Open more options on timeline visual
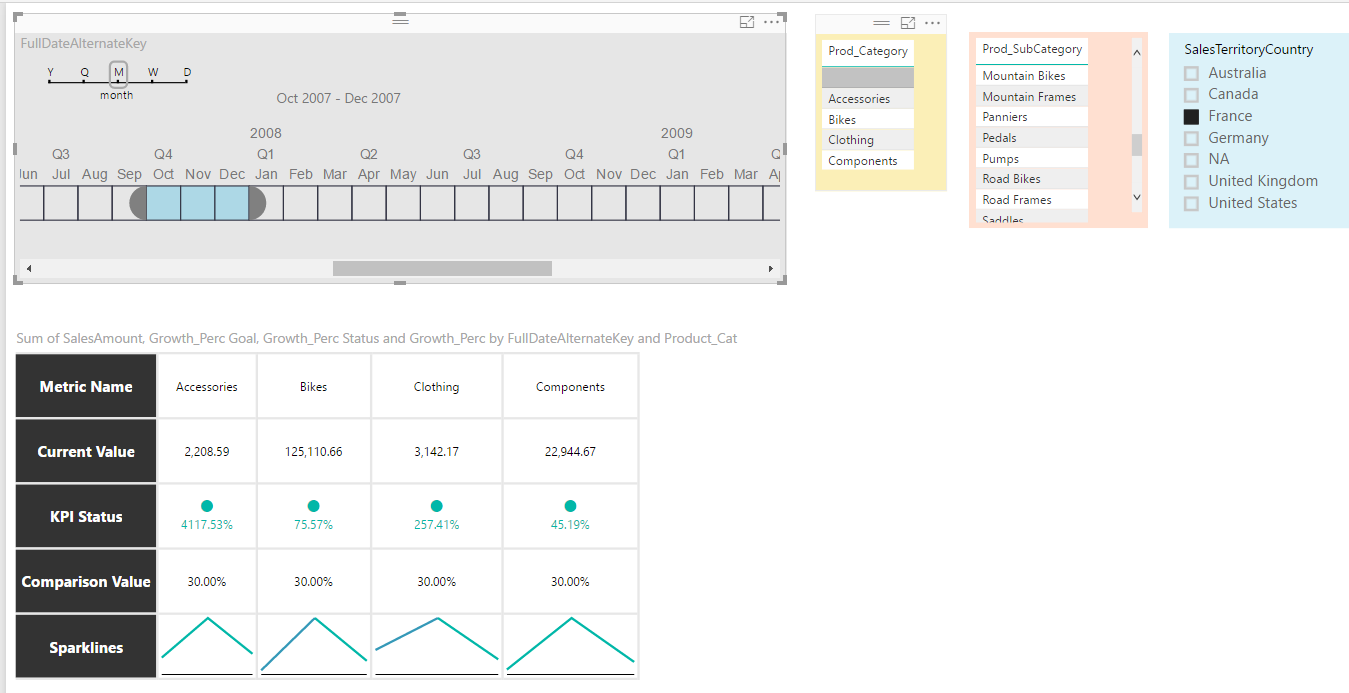 tap(772, 22)
